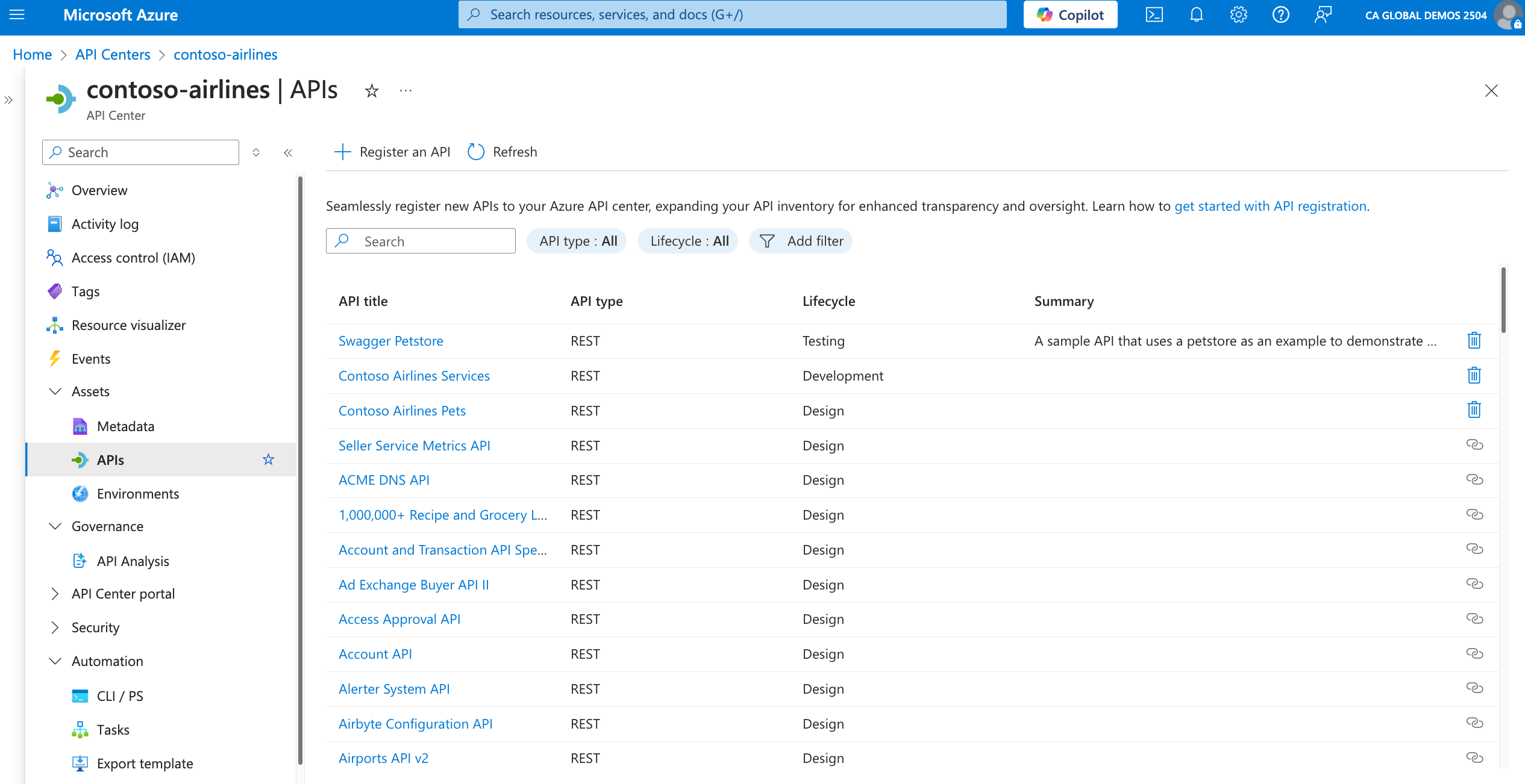
Task: Open Tags in the resource menu
Action: (86, 291)
